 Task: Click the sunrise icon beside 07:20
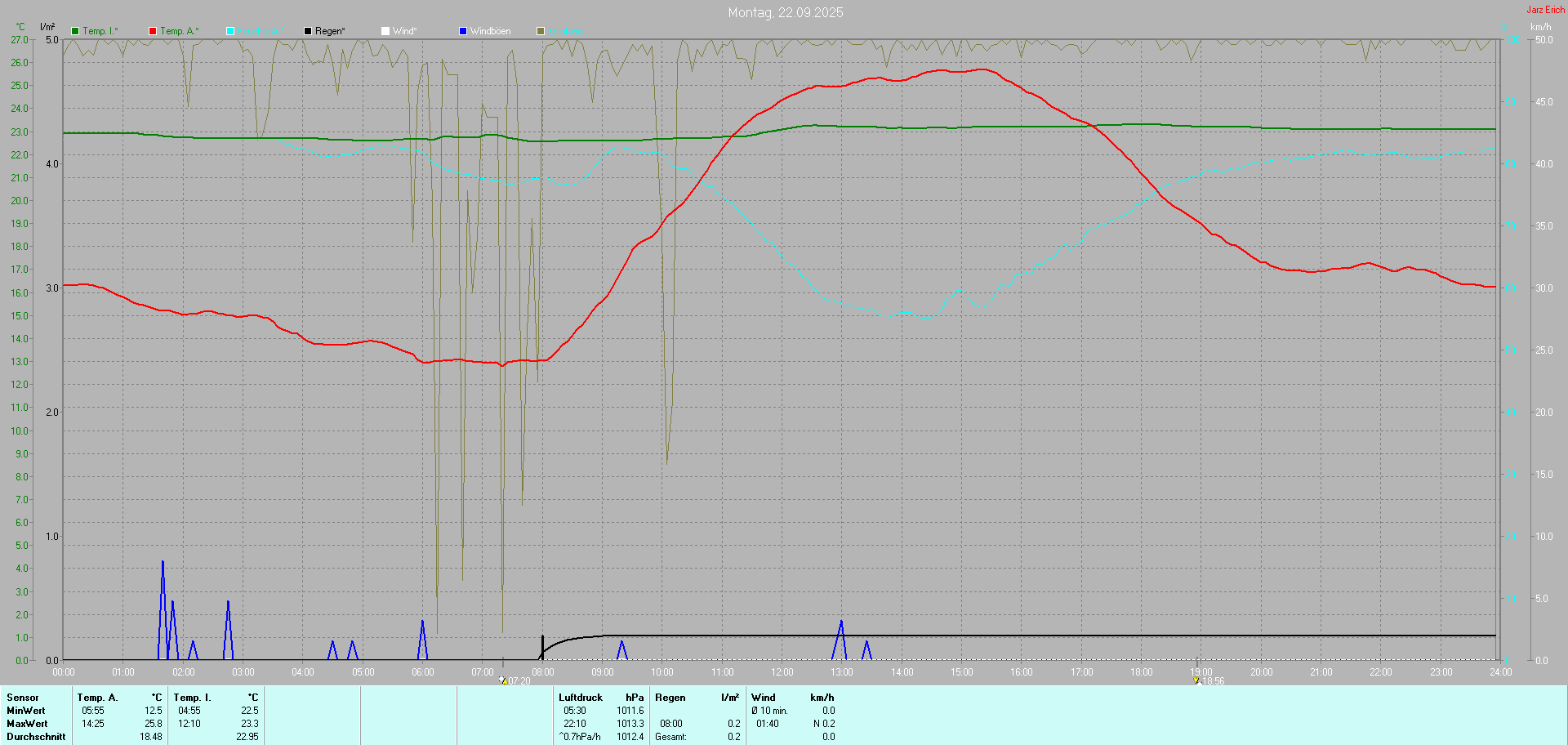point(503,680)
